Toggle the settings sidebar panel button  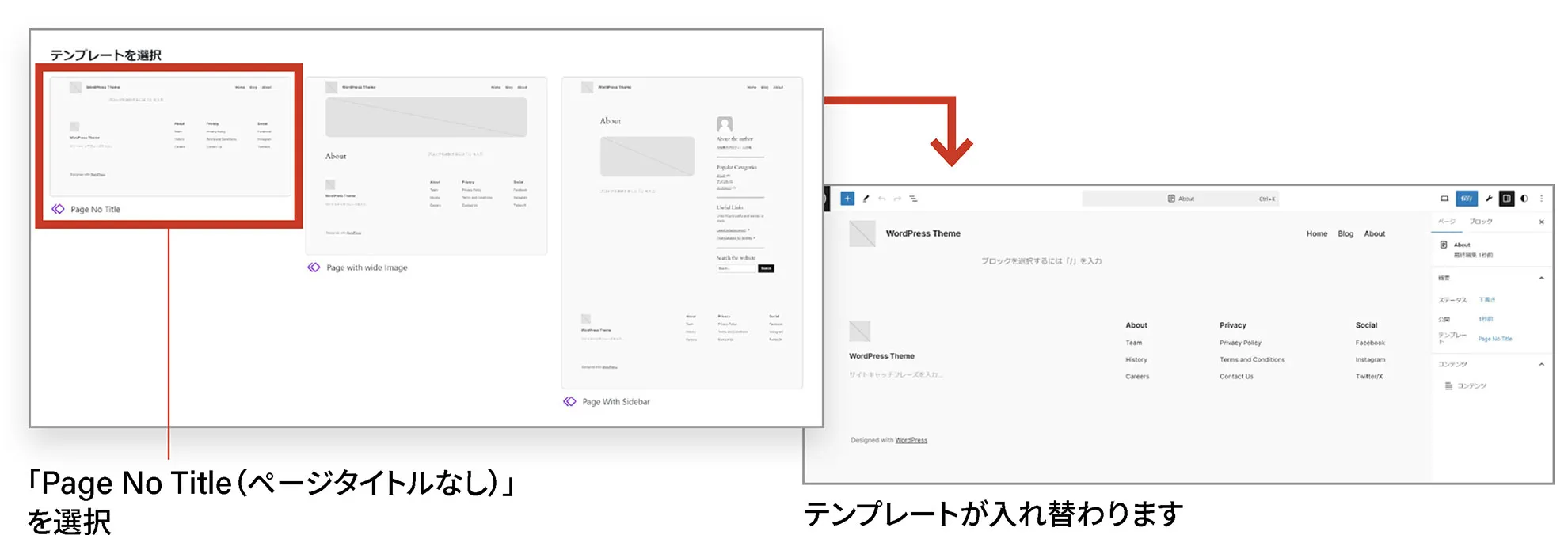(x=1507, y=199)
